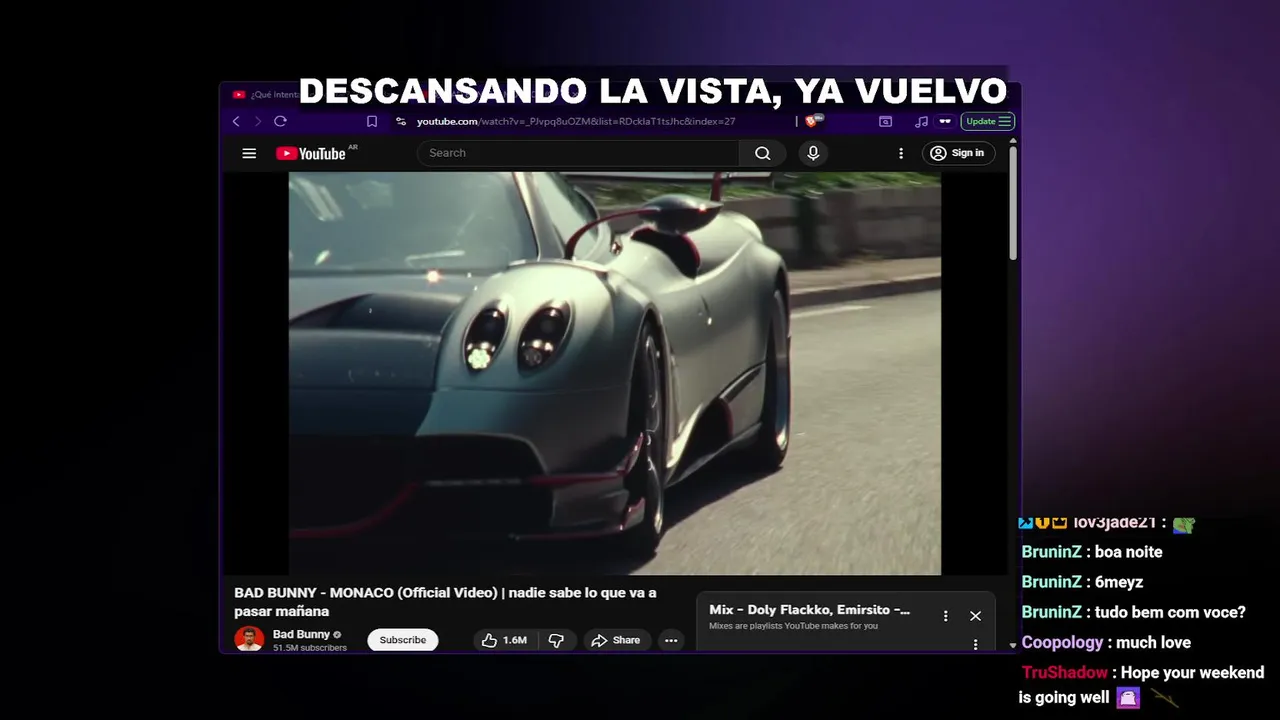Image resolution: width=1280 pixels, height=720 pixels.
Task: Select the YouTube browser tab
Action: point(264,94)
